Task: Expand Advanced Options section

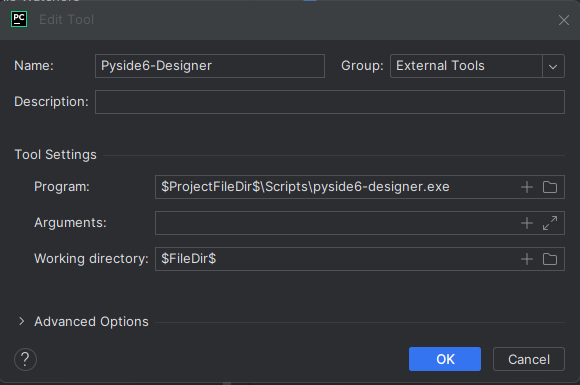Action: (21, 321)
